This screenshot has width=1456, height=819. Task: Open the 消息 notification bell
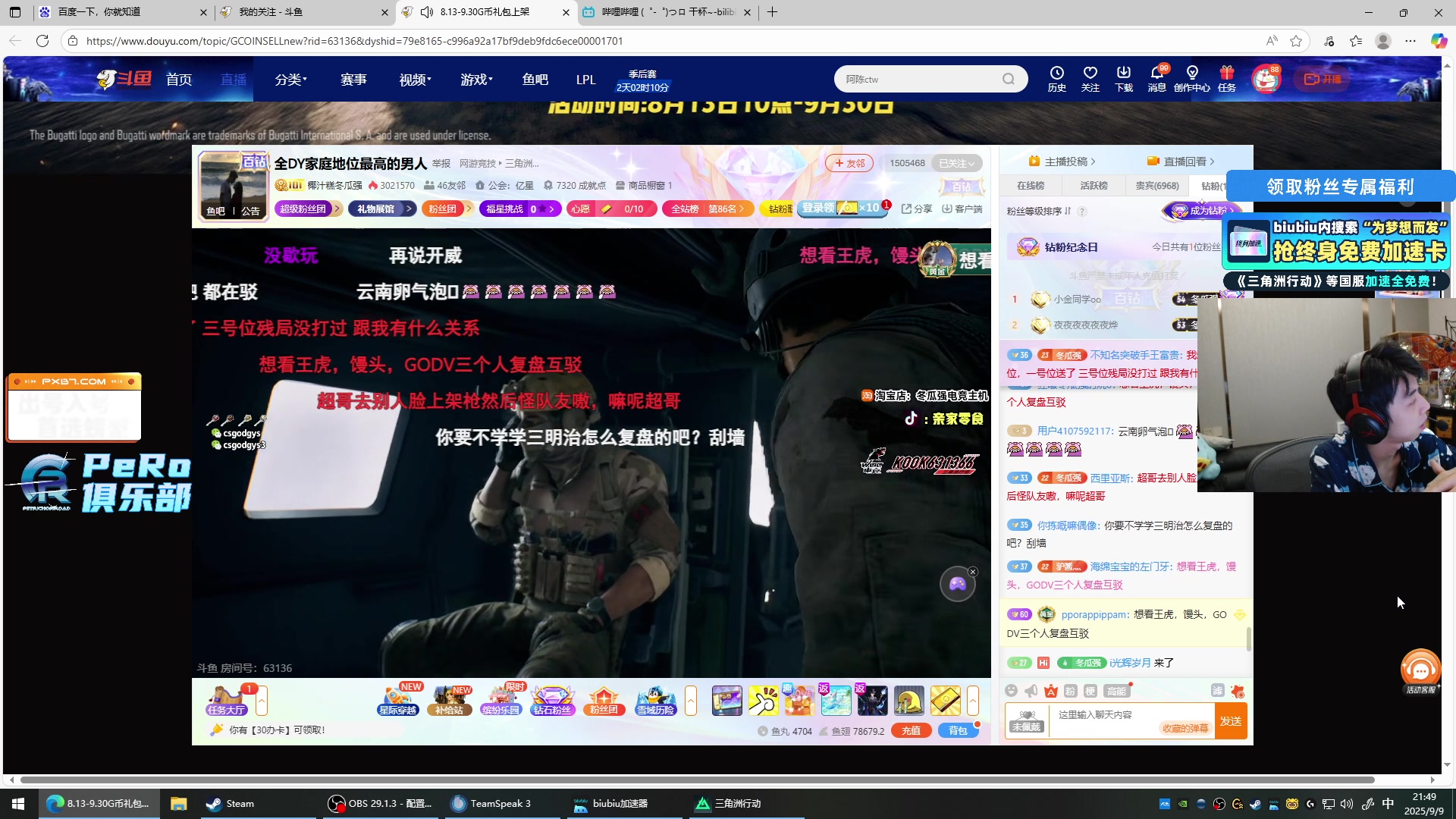click(x=1157, y=78)
